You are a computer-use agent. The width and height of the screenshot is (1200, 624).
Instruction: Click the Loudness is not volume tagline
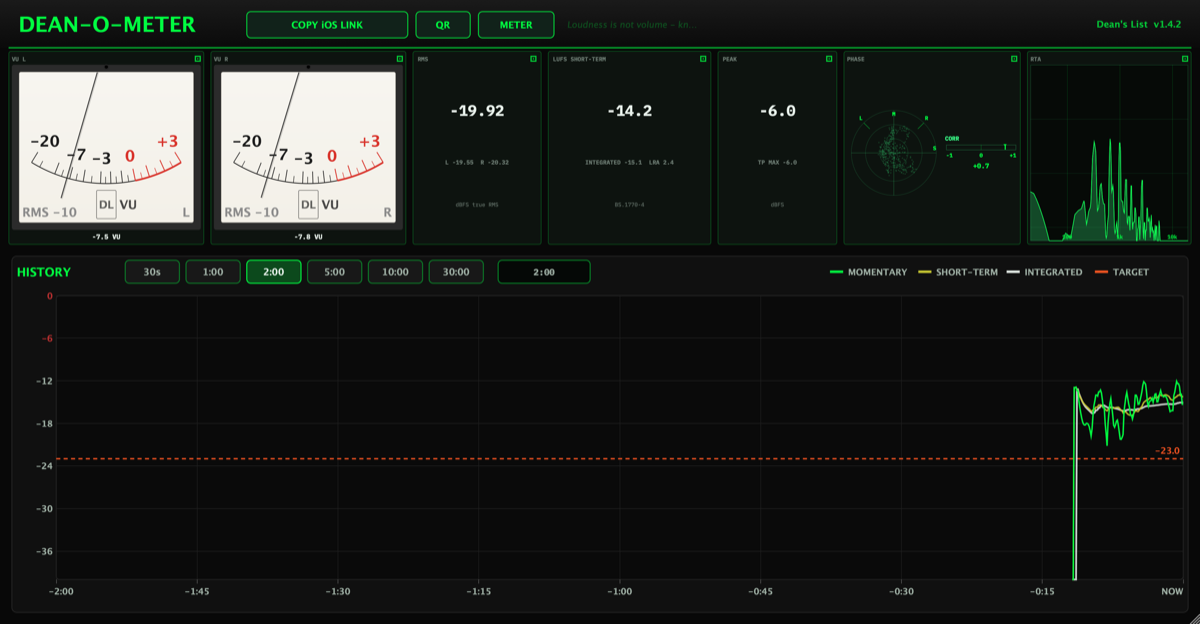coord(631,25)
